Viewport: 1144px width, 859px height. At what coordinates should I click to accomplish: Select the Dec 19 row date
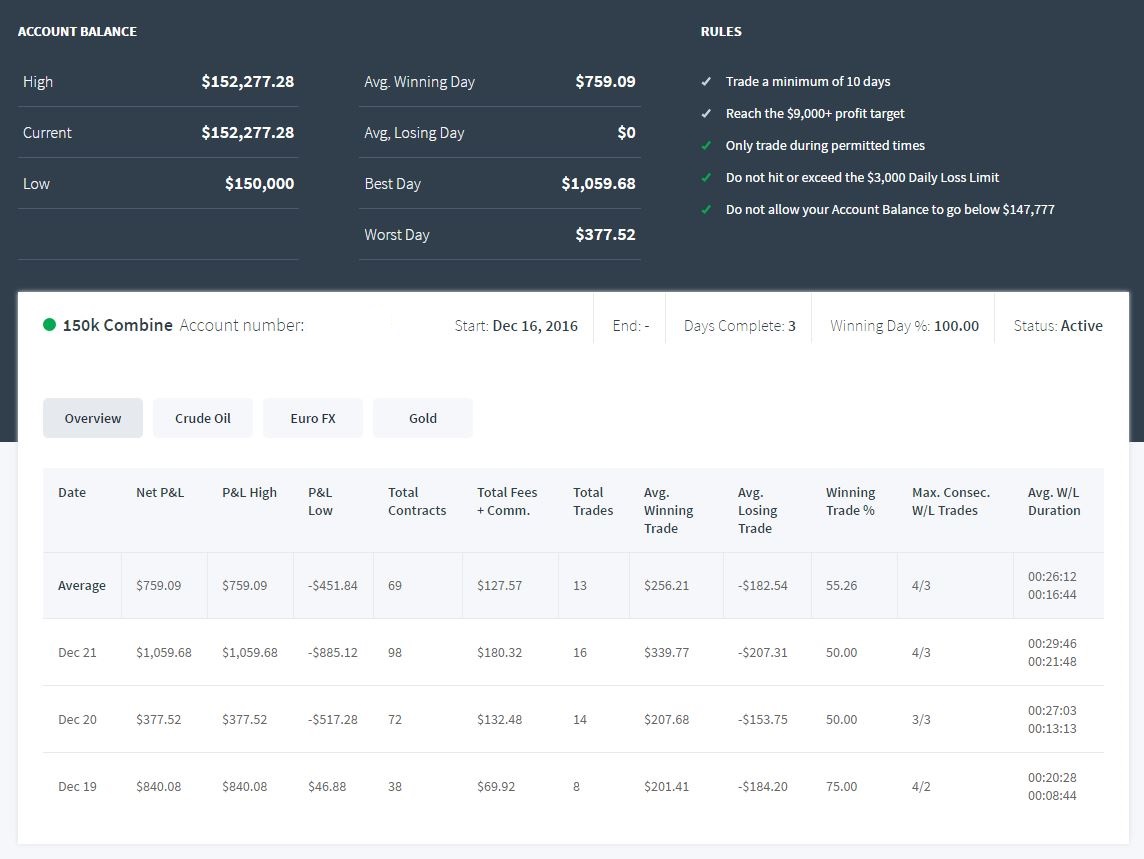(x=77, y=787)
